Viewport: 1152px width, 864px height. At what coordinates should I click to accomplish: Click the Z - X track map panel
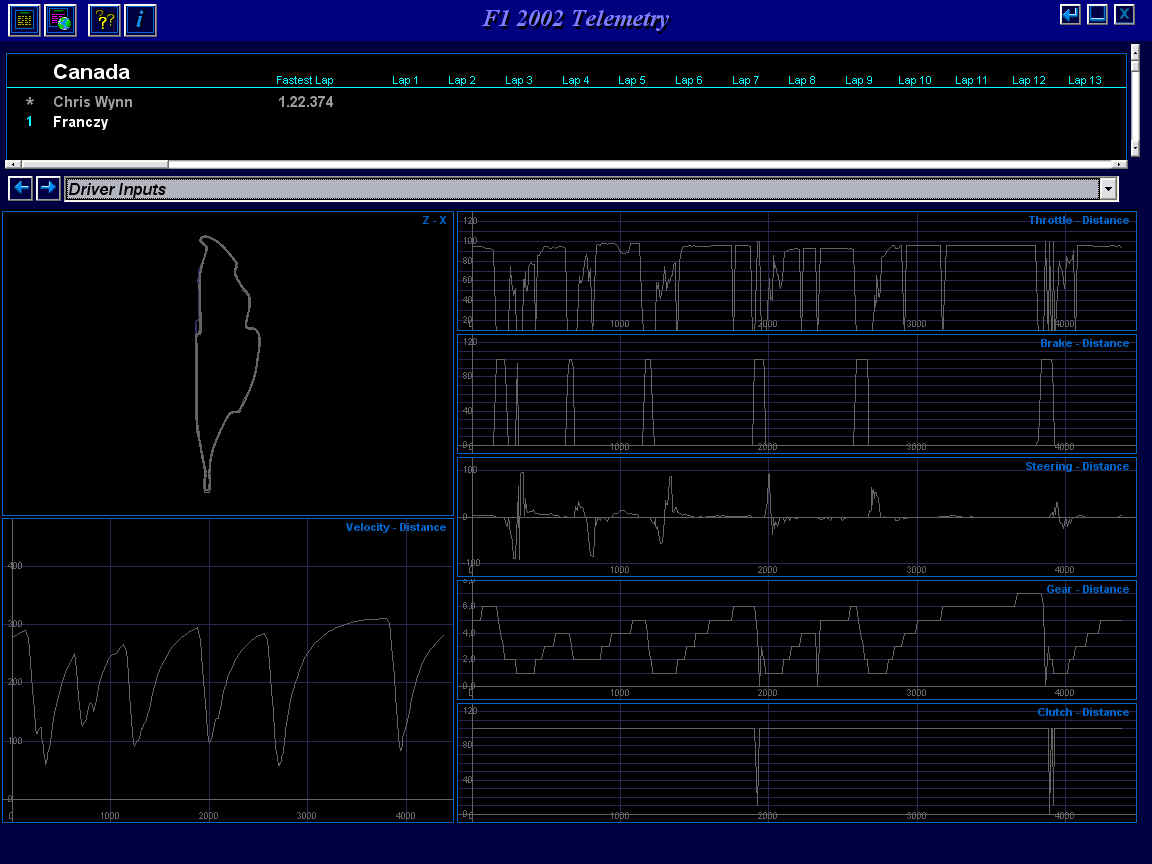point(228,364)
